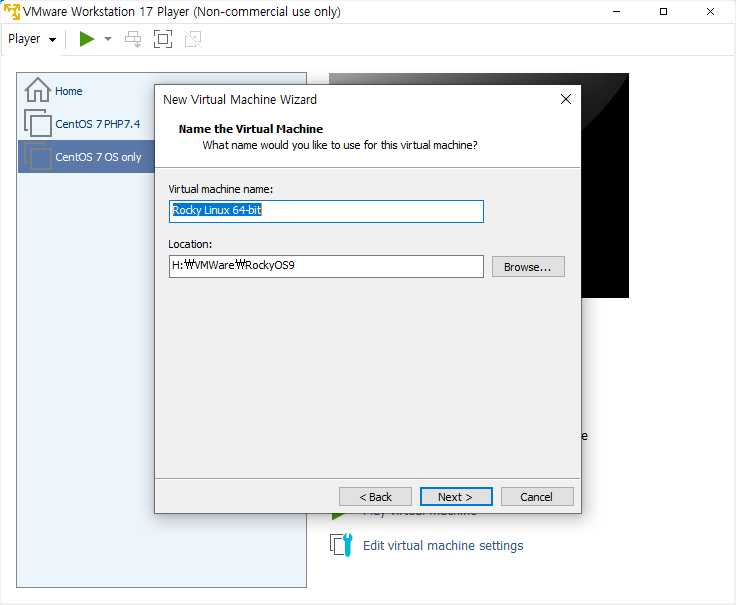Click the Unity mode toolbar icon
This screenshot has width=736, height=605.
(193, 39)
